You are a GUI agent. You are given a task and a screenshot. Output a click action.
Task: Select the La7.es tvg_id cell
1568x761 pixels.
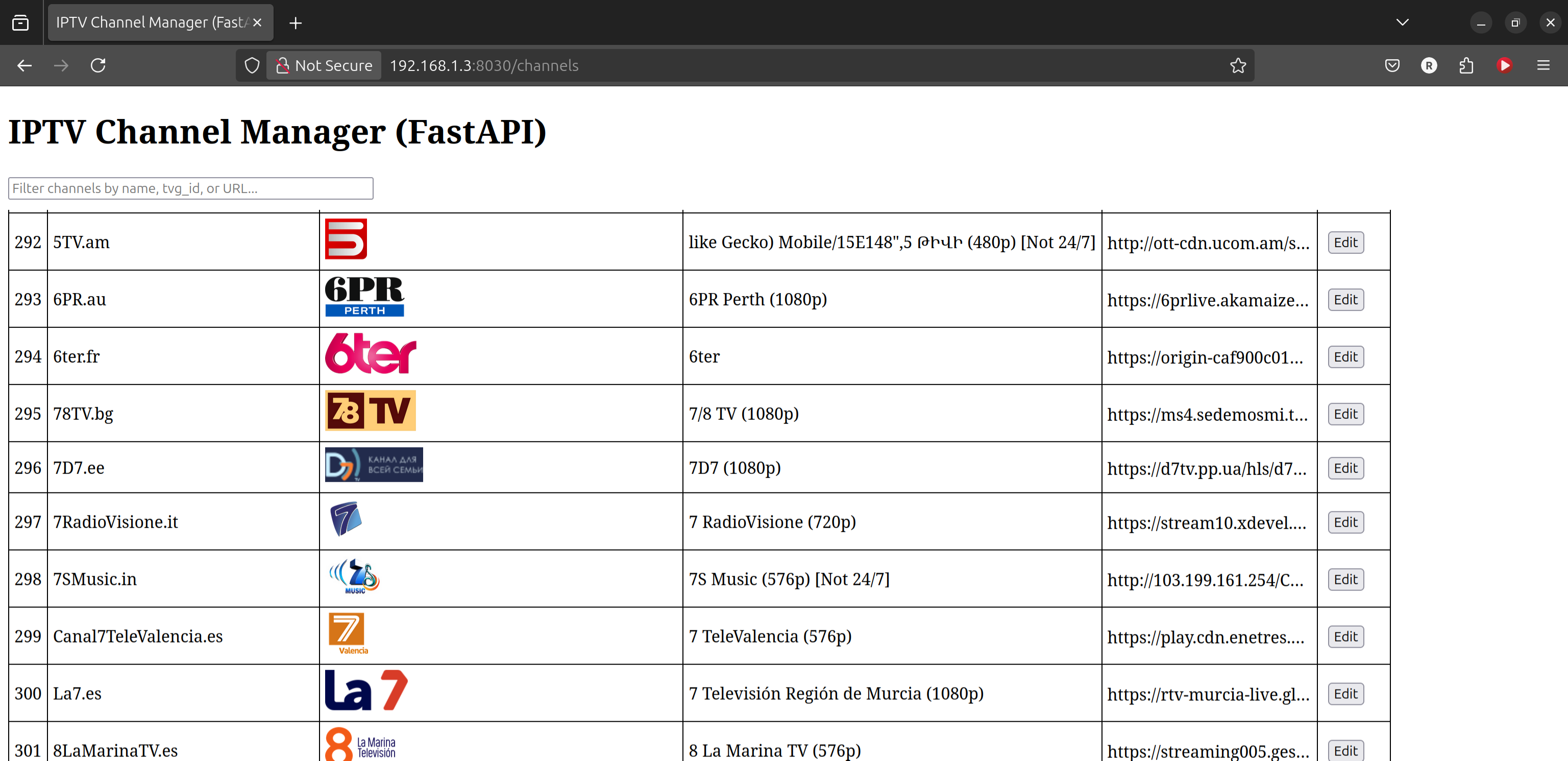coord(183,694)
